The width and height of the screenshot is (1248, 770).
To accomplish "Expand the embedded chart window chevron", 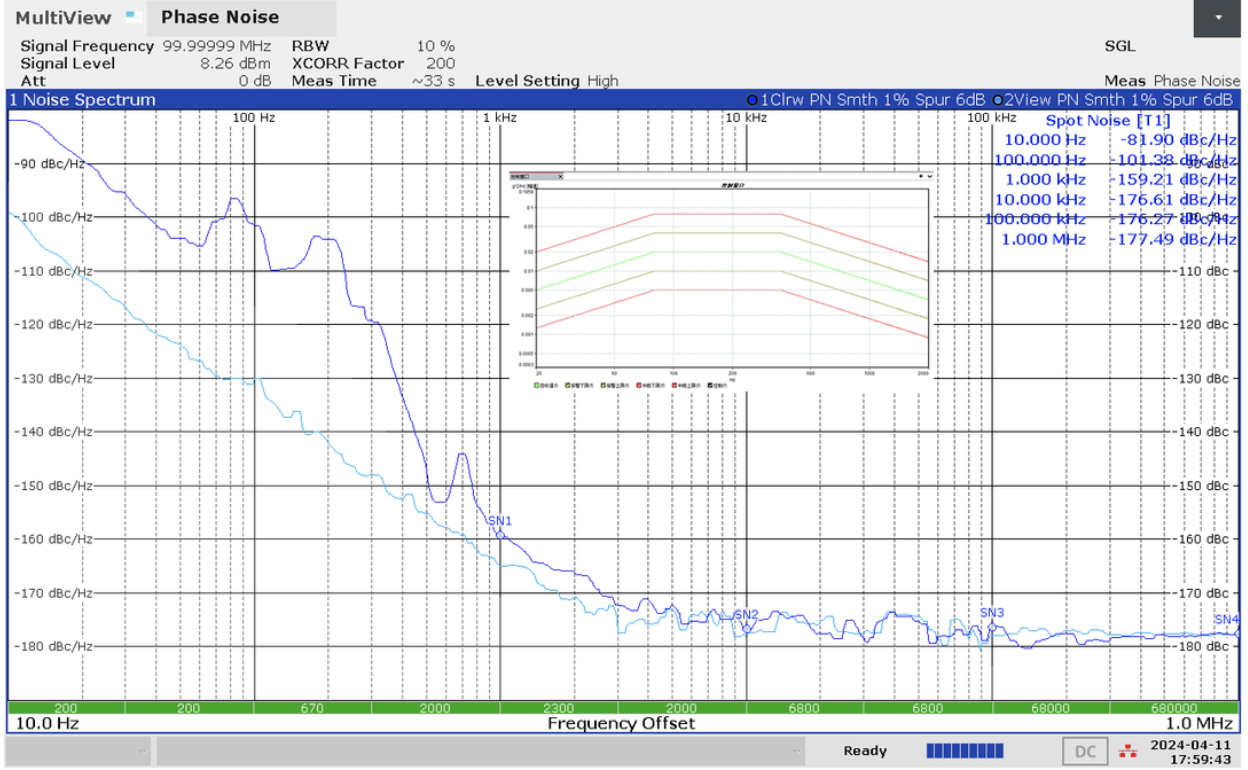I will click(931, 176).
